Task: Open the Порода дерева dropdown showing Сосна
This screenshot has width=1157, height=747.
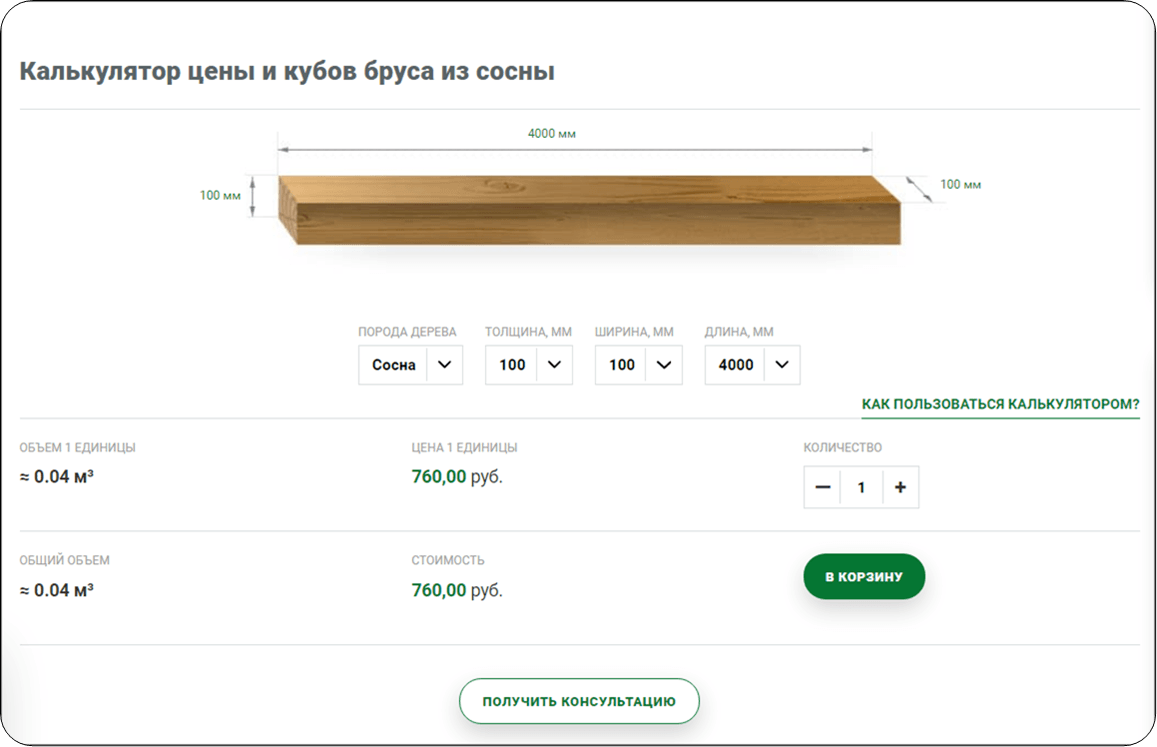Action: tap(410, 365)
